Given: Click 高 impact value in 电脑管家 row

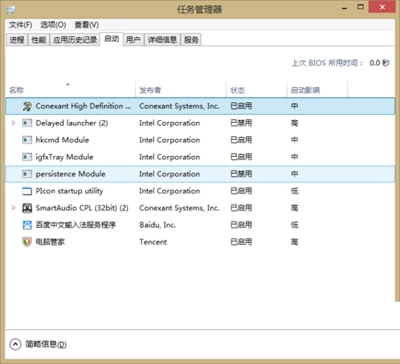Looking at the screenshot, I should [x=294, y=242].
